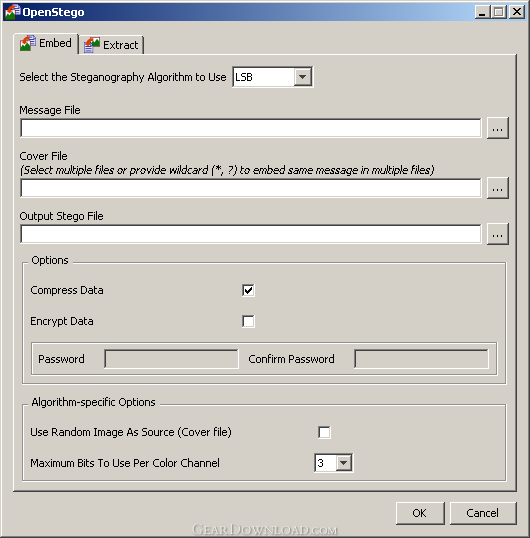
Task: Click inside the Output Stego File field
Action: [251, 234]
